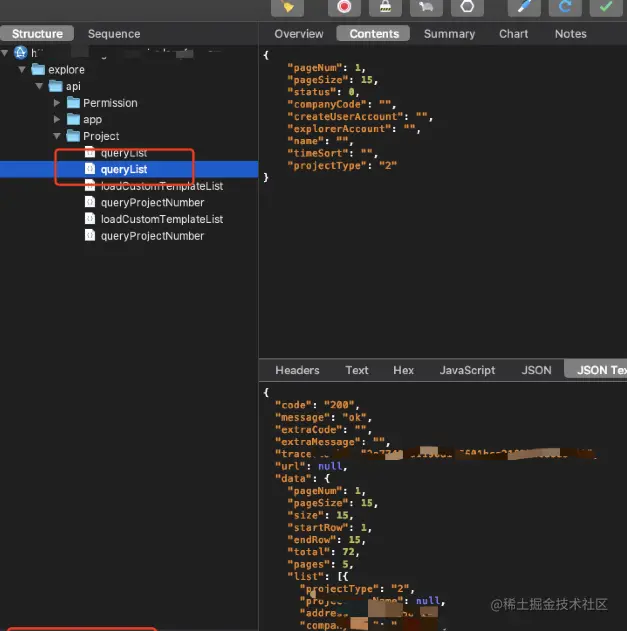This screenshot has width=627, height=631.
Task: Click the green checkmark Validate icon
Action: click(606, 7)
